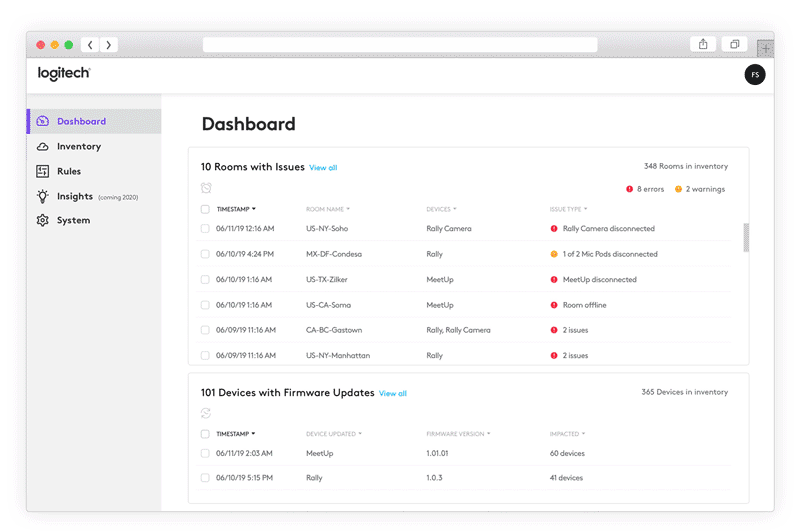The height and width of the screenshot is (531, 800).
Task: Sort by Room Name column header
Action: 328,209
